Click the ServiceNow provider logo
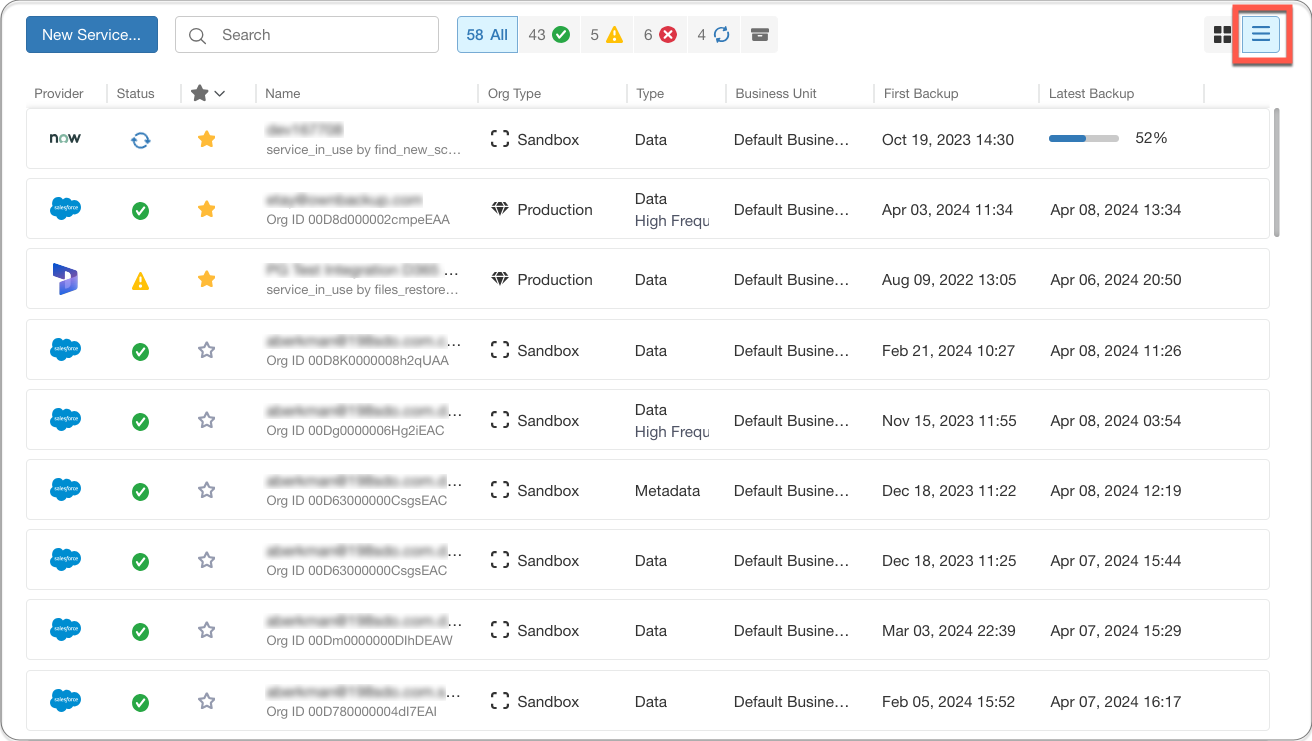This screenshot has height=741, width=1312. click(x=65, y=139)
